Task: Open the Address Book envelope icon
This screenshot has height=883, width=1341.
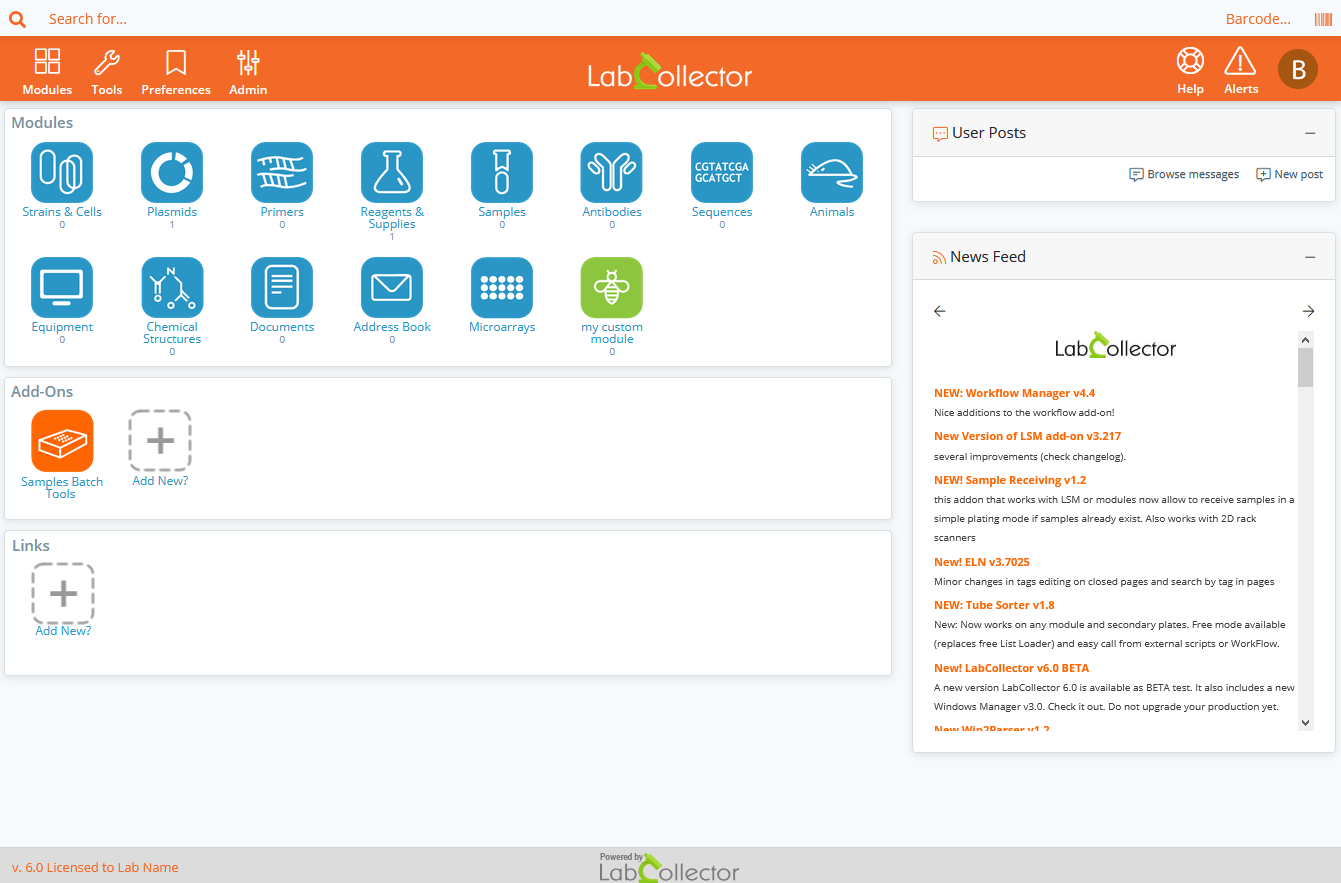Action: tap(392, 288)
